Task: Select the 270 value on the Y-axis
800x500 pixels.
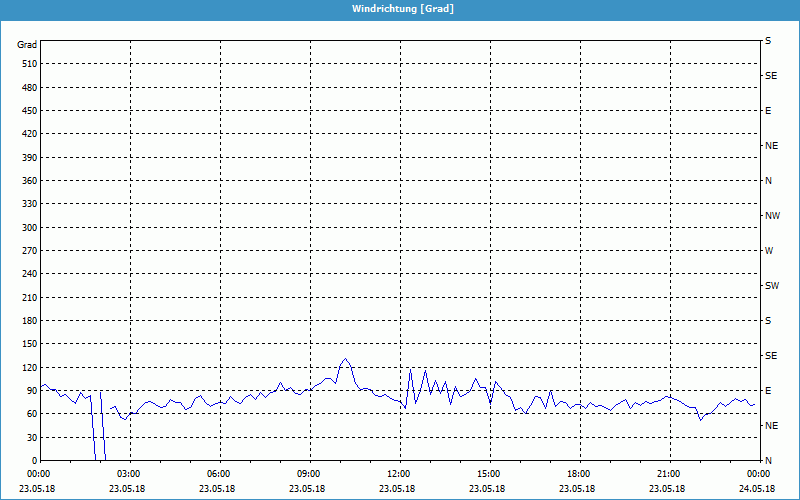Action: click(x=28, y=251)
